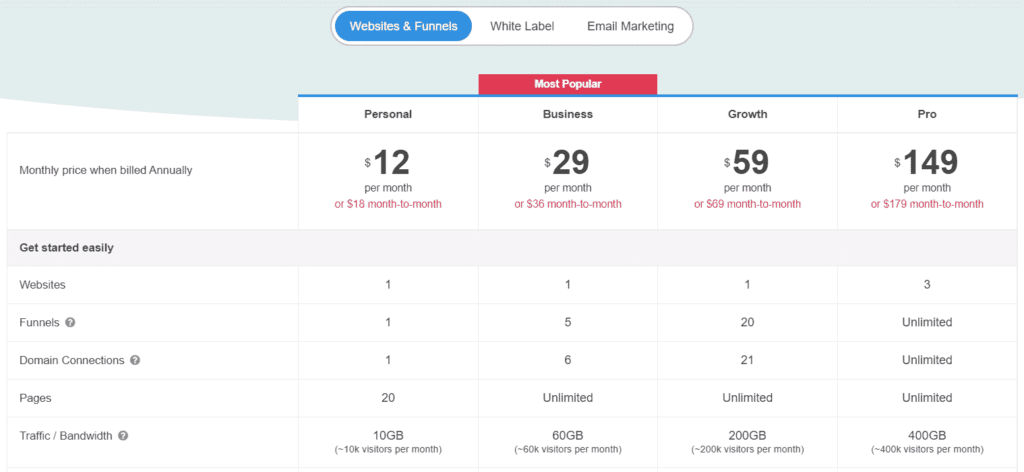This screenshot has height=472, width=1024.
Task: Click the Personal 10GB bandwidth value
Action: coord(388,436)
